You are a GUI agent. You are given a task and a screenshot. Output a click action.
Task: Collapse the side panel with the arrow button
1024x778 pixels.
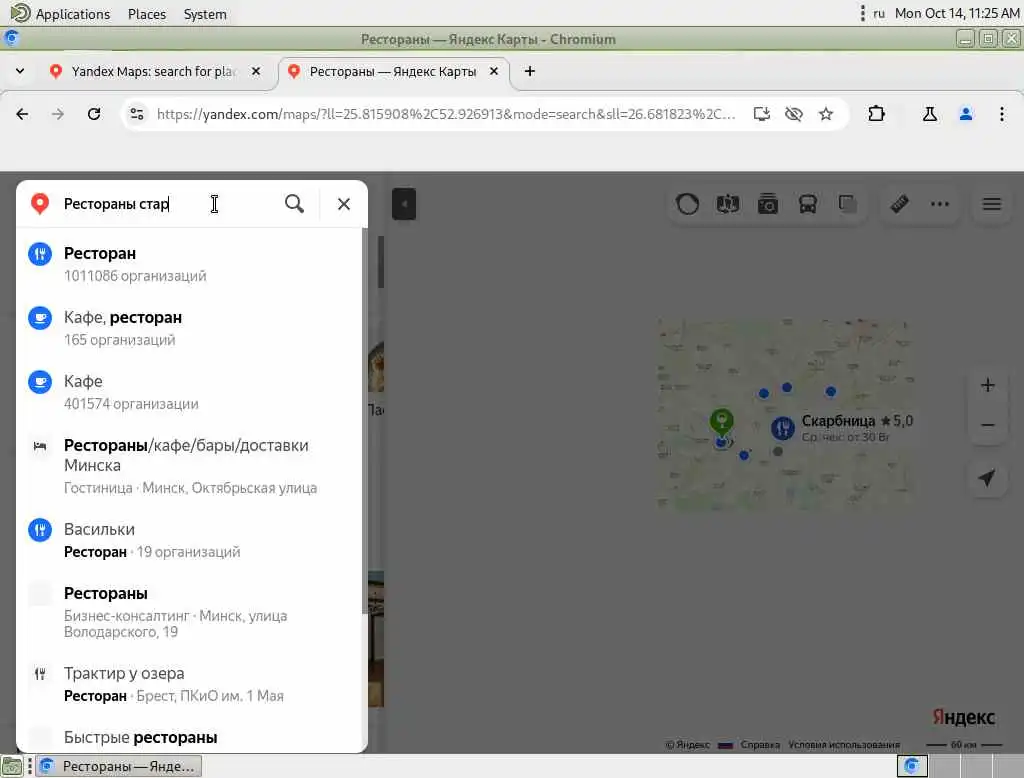coord(404,204)
